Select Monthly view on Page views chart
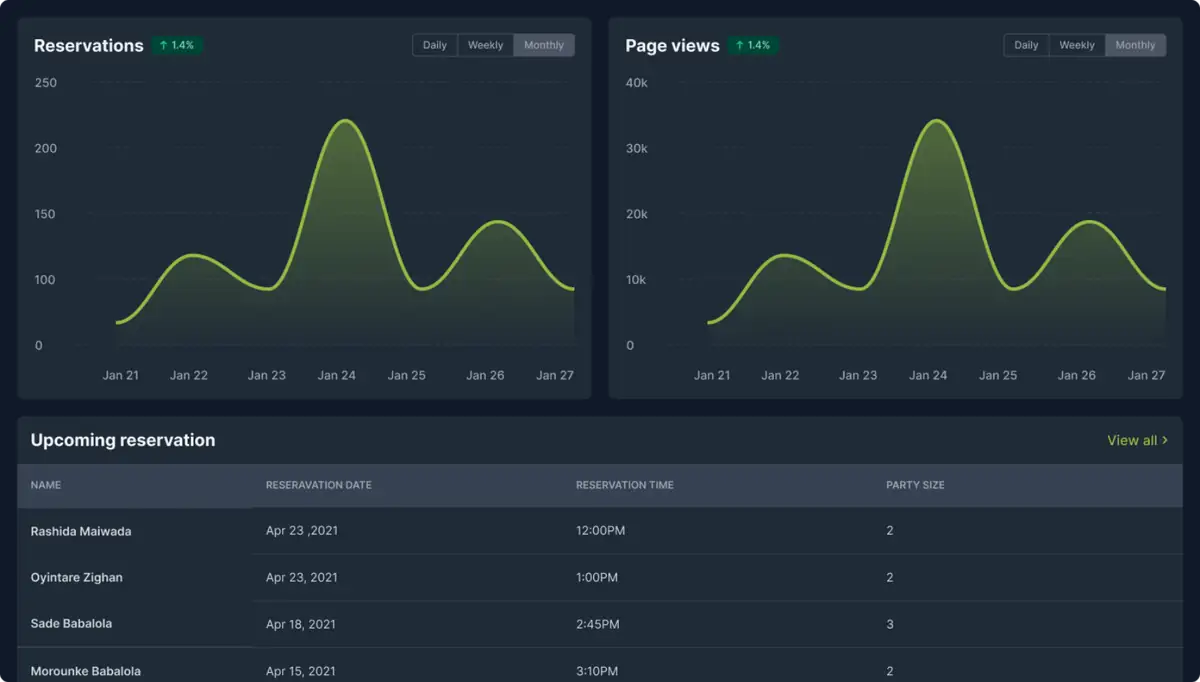 [1135, 45]
